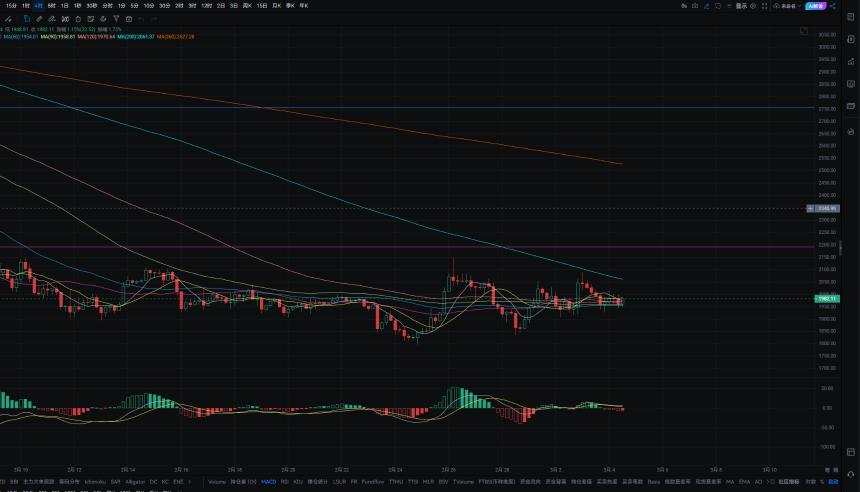860x492 pixels.
Task: Click the camera screenshot icon
Action: click(695, 6)
